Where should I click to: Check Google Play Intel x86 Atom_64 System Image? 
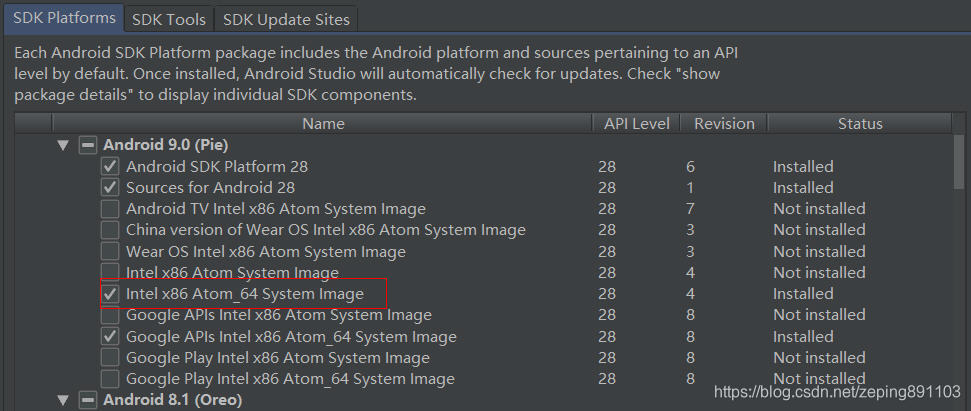[110, 379]
